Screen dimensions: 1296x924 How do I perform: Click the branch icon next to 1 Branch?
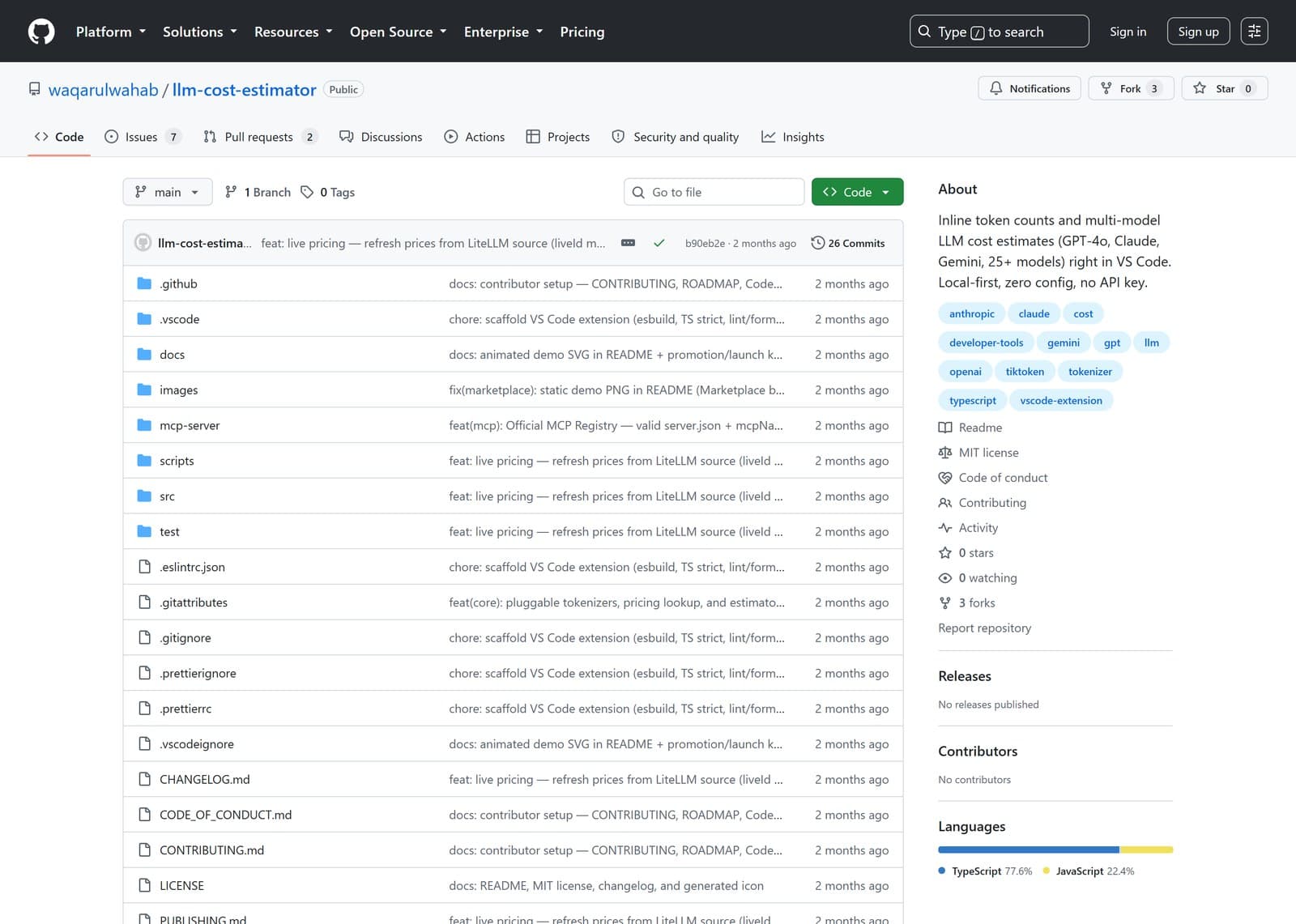point(231,192)
